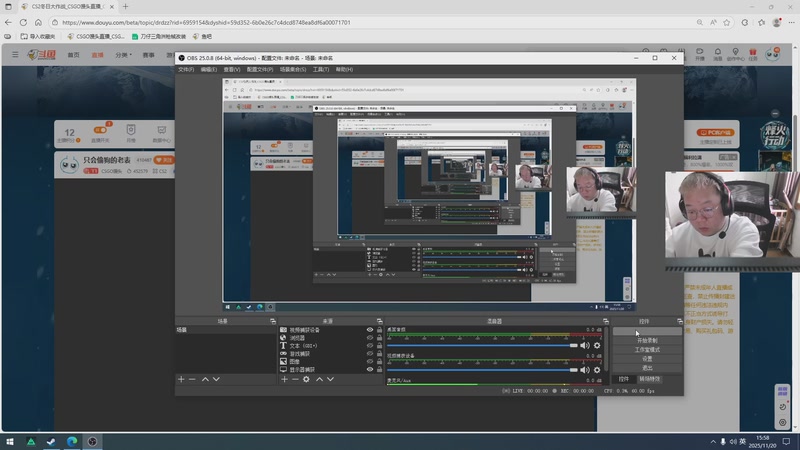Open OBS 设置 from the controls panel
Image resolution: width=800 pixels, height=450 pixels.
coord(647,359)
